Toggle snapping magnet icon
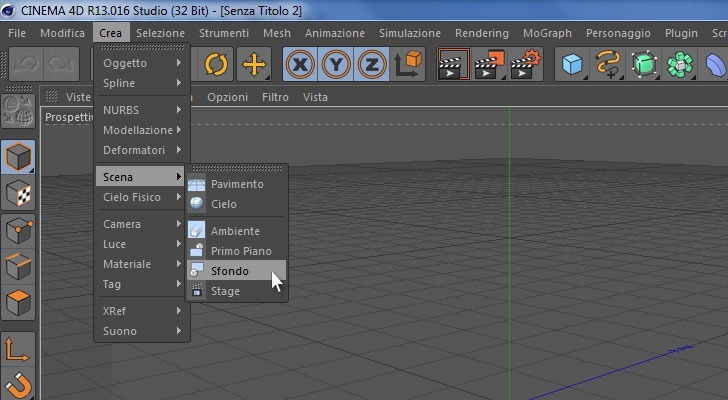728x400 pixels. pyautogui.click(x=18, y=384)
